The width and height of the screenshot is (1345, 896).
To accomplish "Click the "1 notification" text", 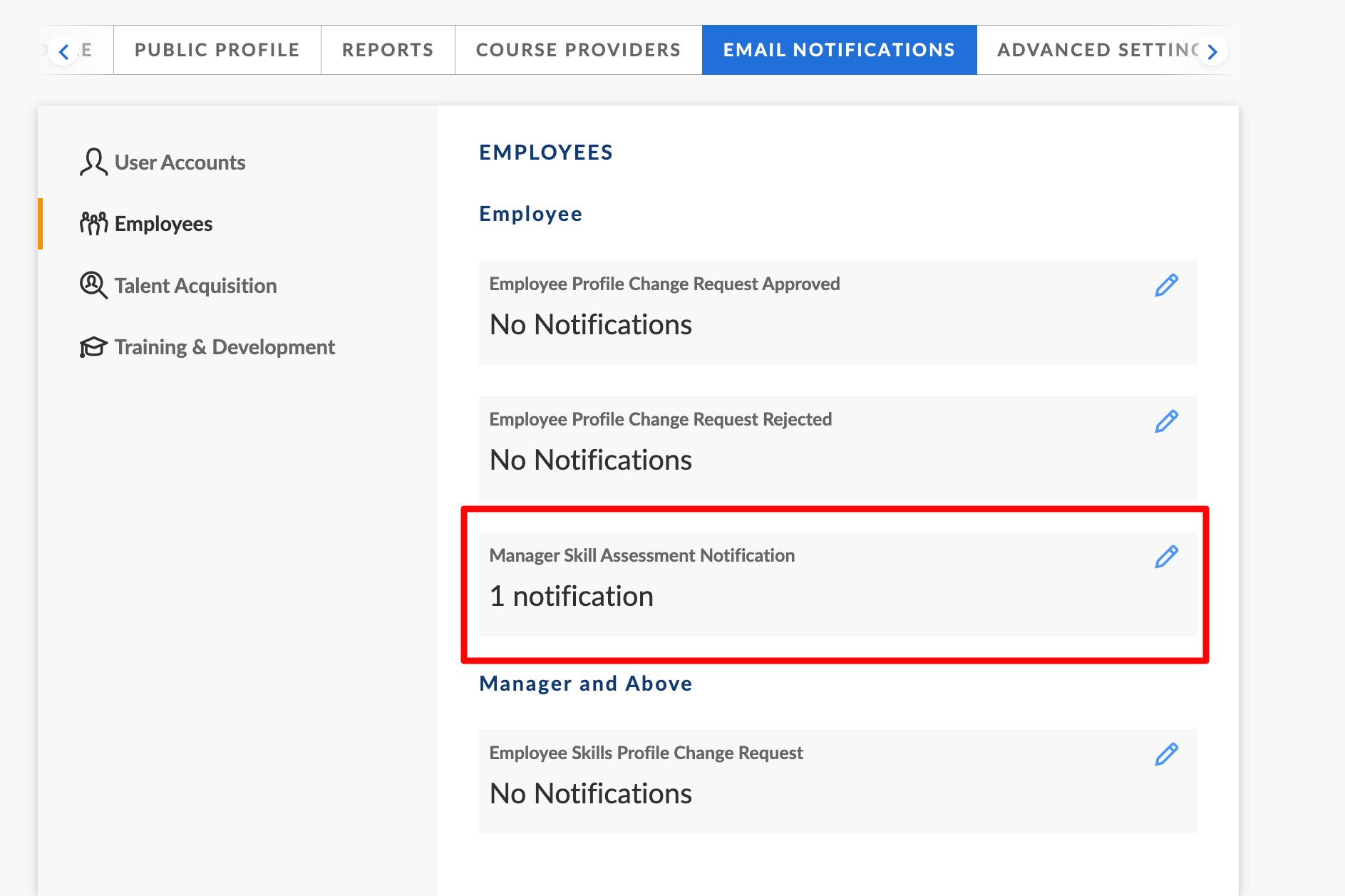I will pos(571,596).
